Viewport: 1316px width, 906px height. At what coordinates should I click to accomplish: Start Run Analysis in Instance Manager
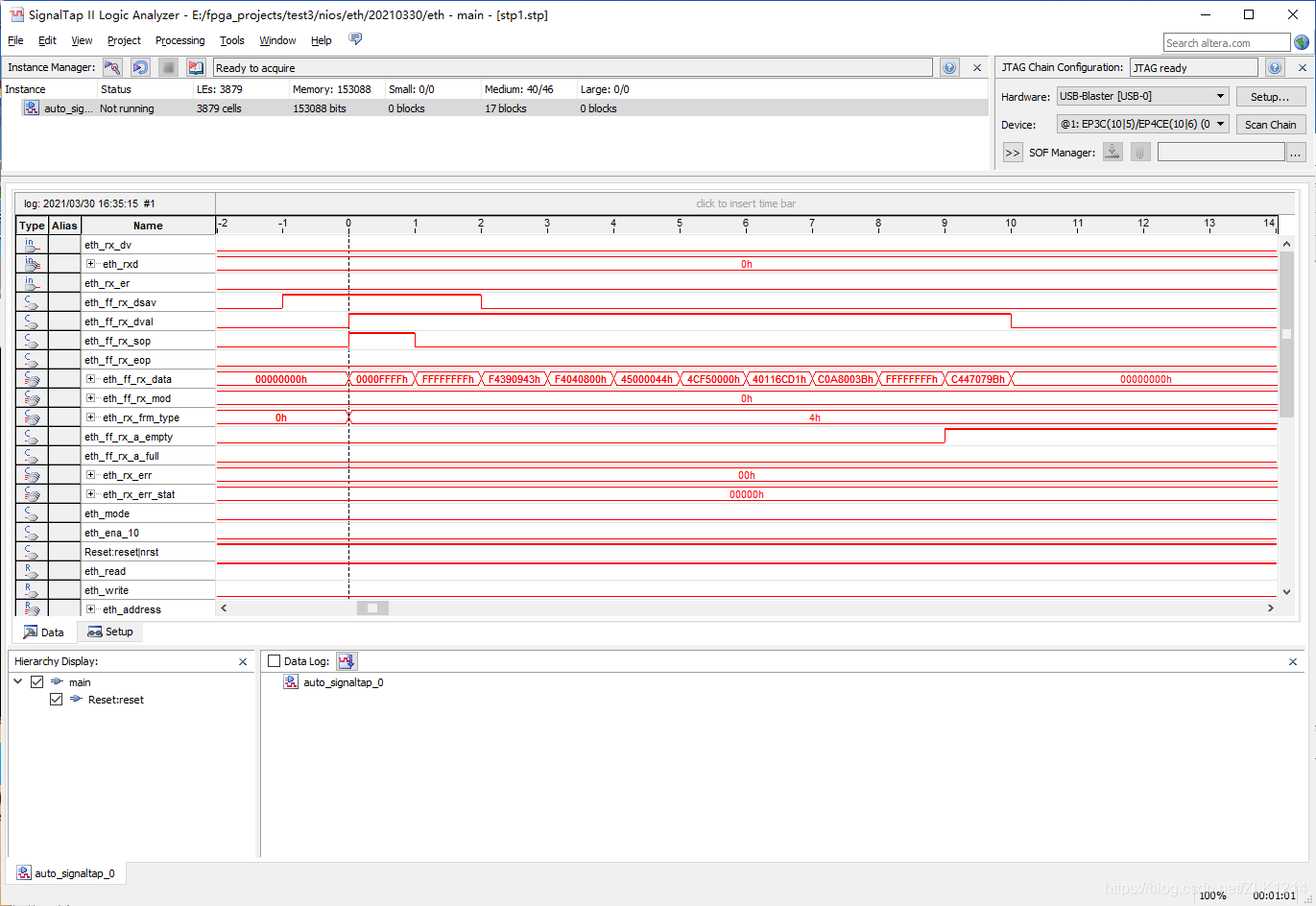(112, 67)
